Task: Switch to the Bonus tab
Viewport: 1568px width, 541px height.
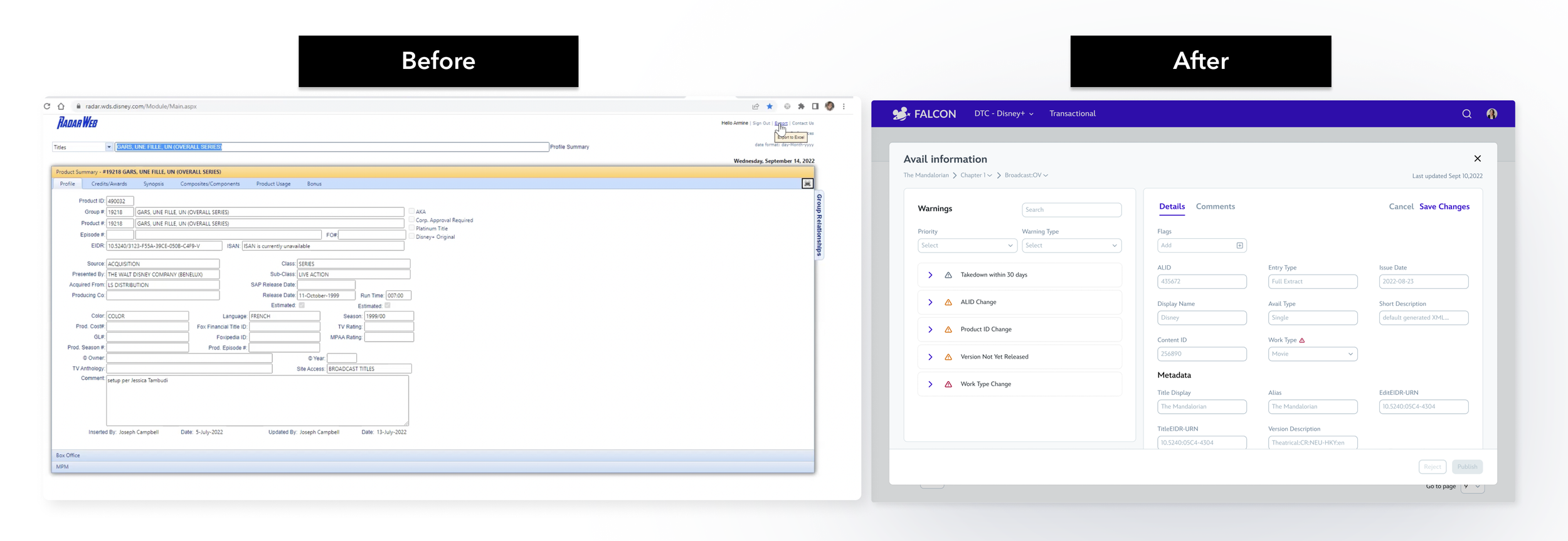Action: click(314, 184)
